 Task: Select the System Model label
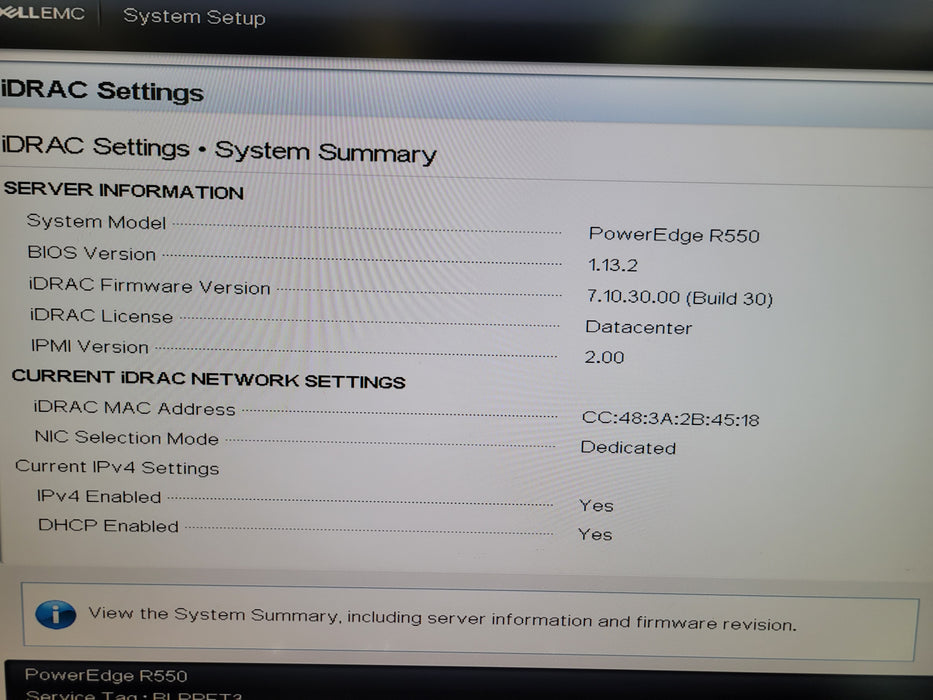pos(96,221)
